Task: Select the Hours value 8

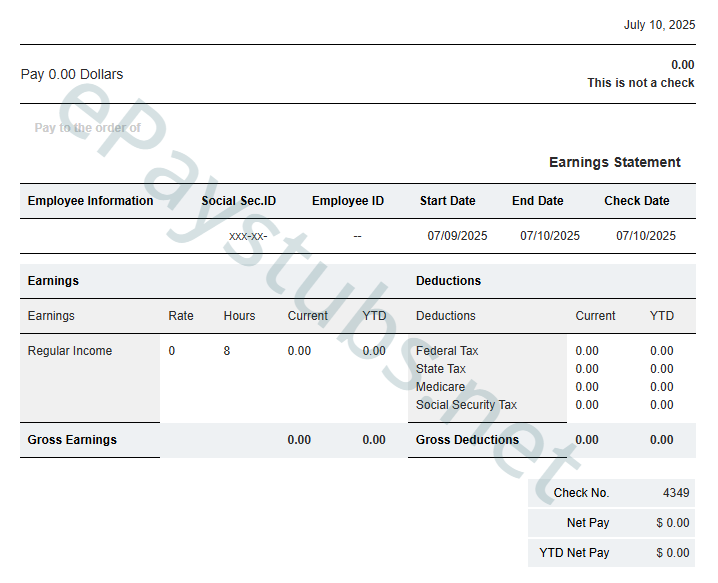Action: click(227, 351)
